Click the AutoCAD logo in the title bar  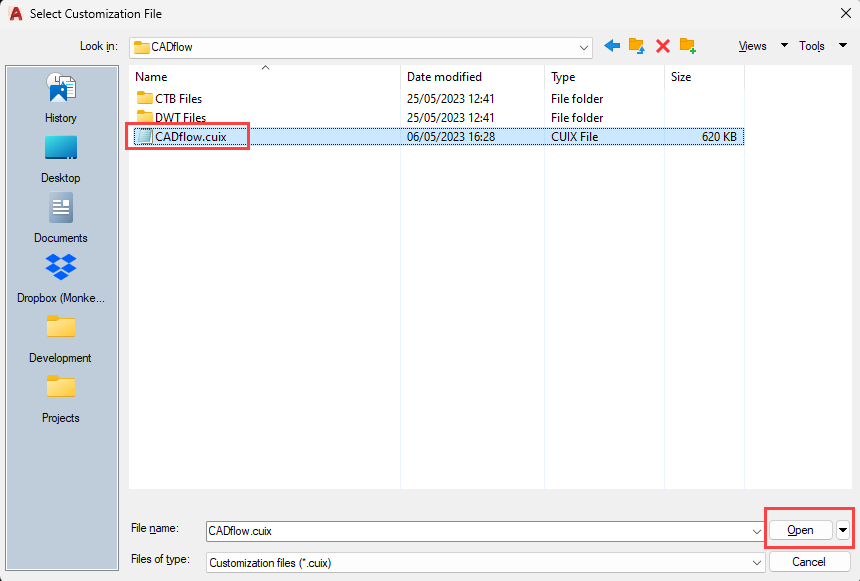16,14
